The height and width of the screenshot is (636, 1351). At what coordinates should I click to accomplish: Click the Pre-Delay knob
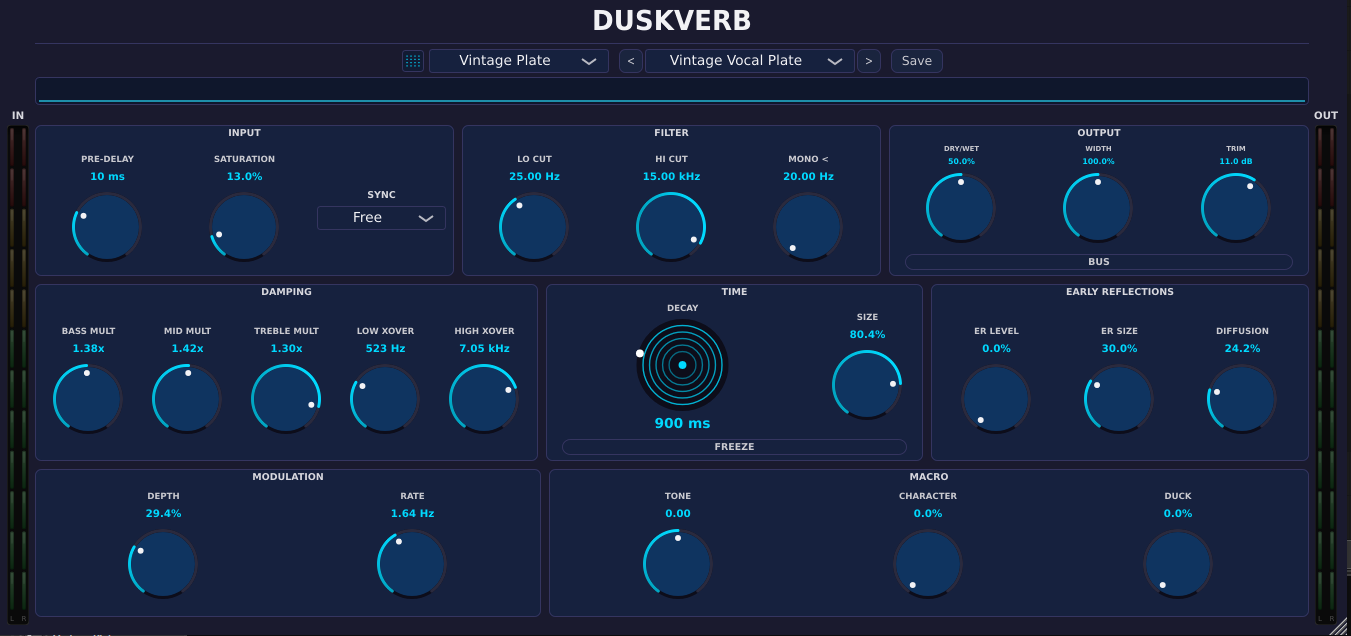coord(107,227)
